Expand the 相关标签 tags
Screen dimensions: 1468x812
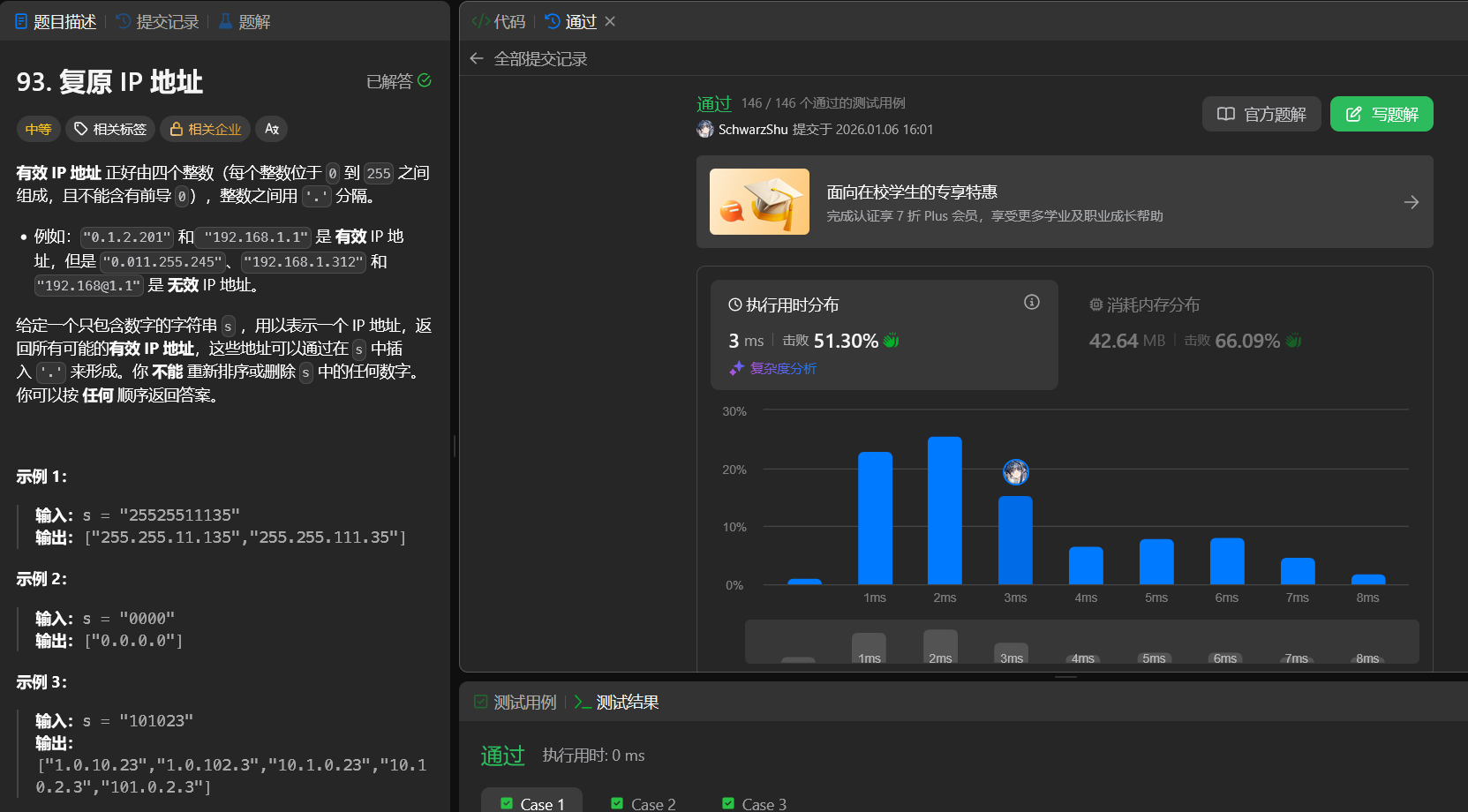click(x=110, y=129)
